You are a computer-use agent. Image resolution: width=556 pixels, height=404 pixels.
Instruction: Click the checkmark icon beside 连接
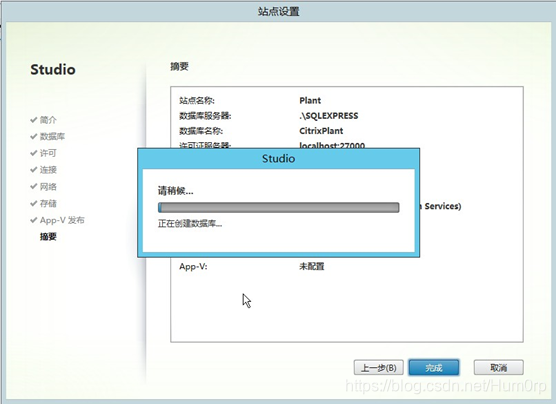(34, 170)
